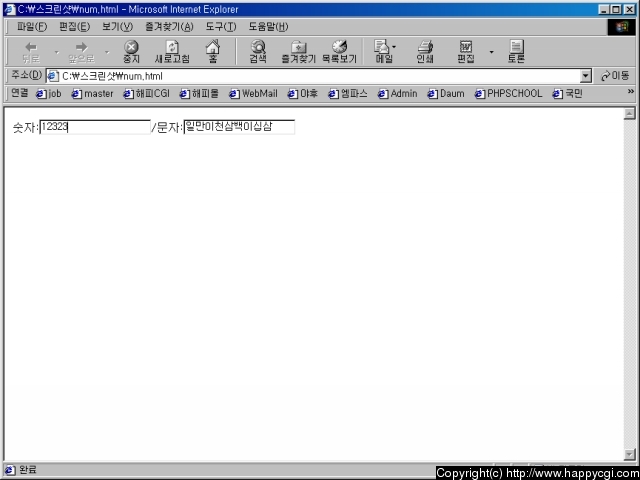Open the job link in Links bar

49,94
